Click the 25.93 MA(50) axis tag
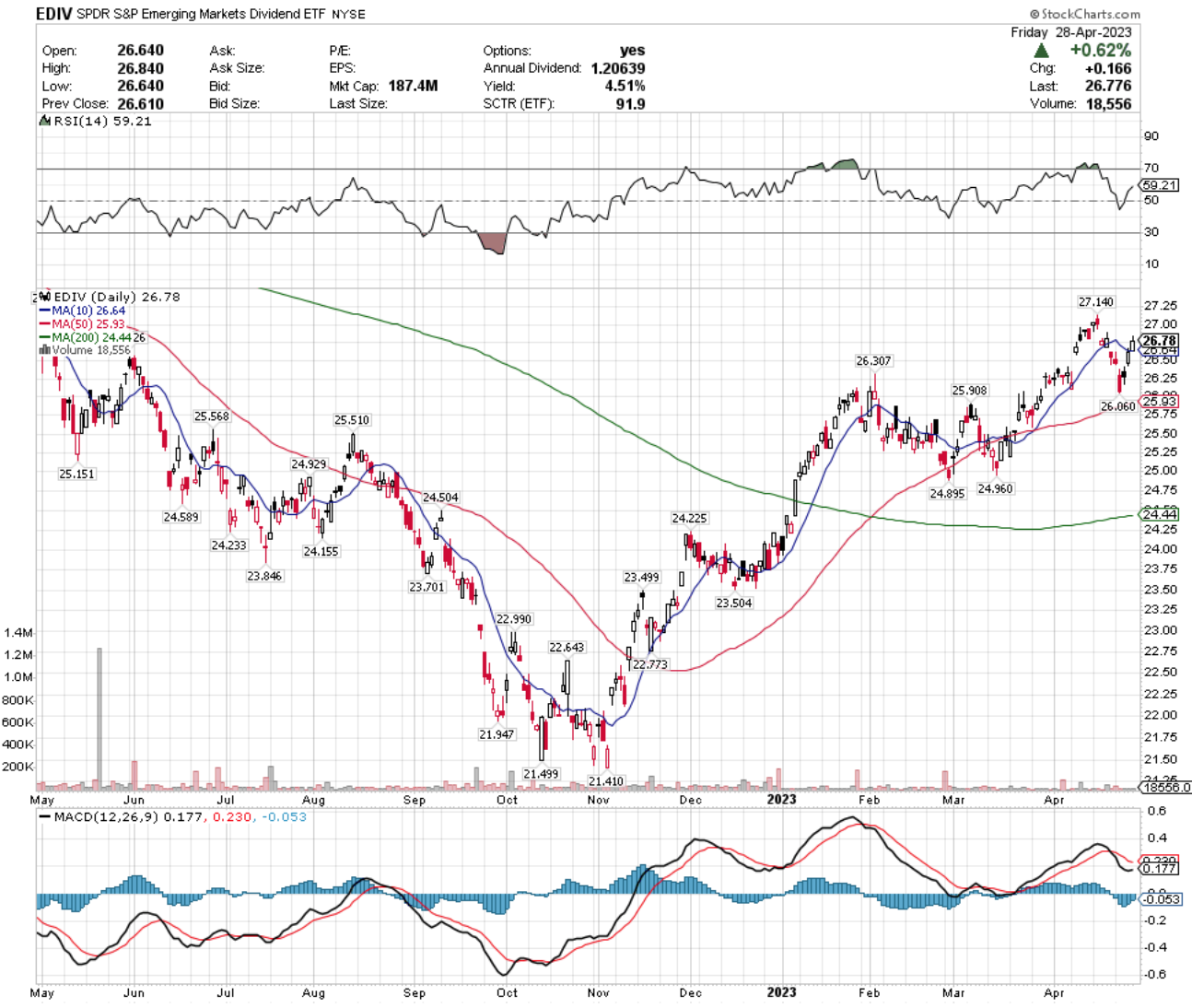Viewport: 1192px width, 1008px height. [1159, 402]
